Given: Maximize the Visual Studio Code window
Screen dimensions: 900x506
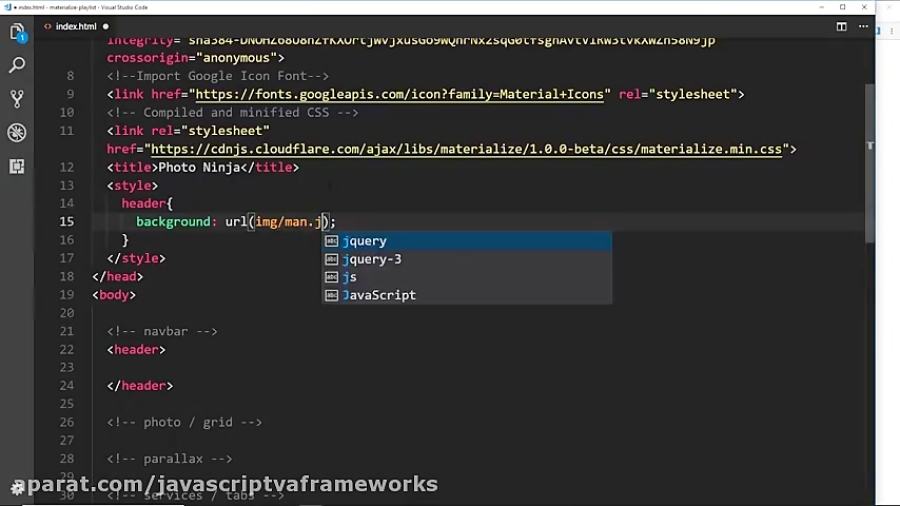Looking at the screenshot, I should click(x=842, y=7).
